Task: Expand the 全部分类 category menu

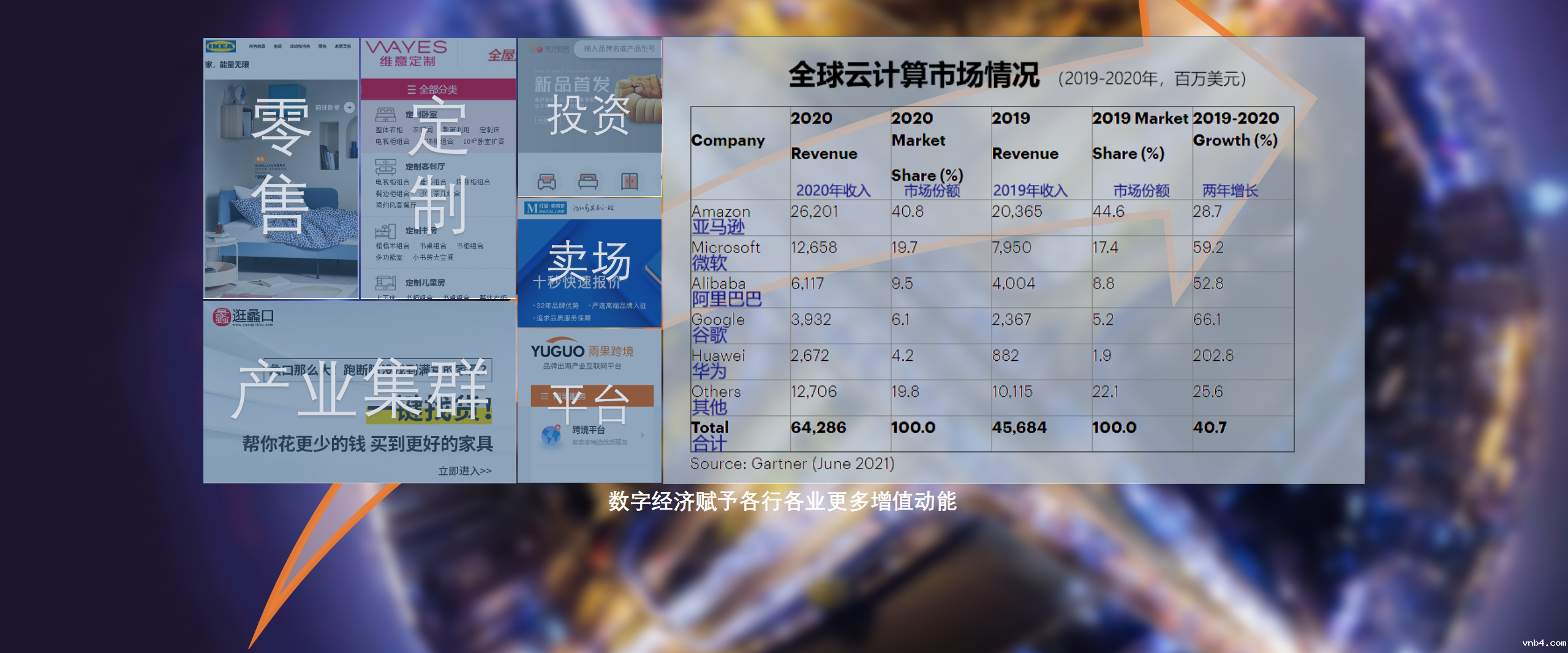Action: (x=432, y=89)
